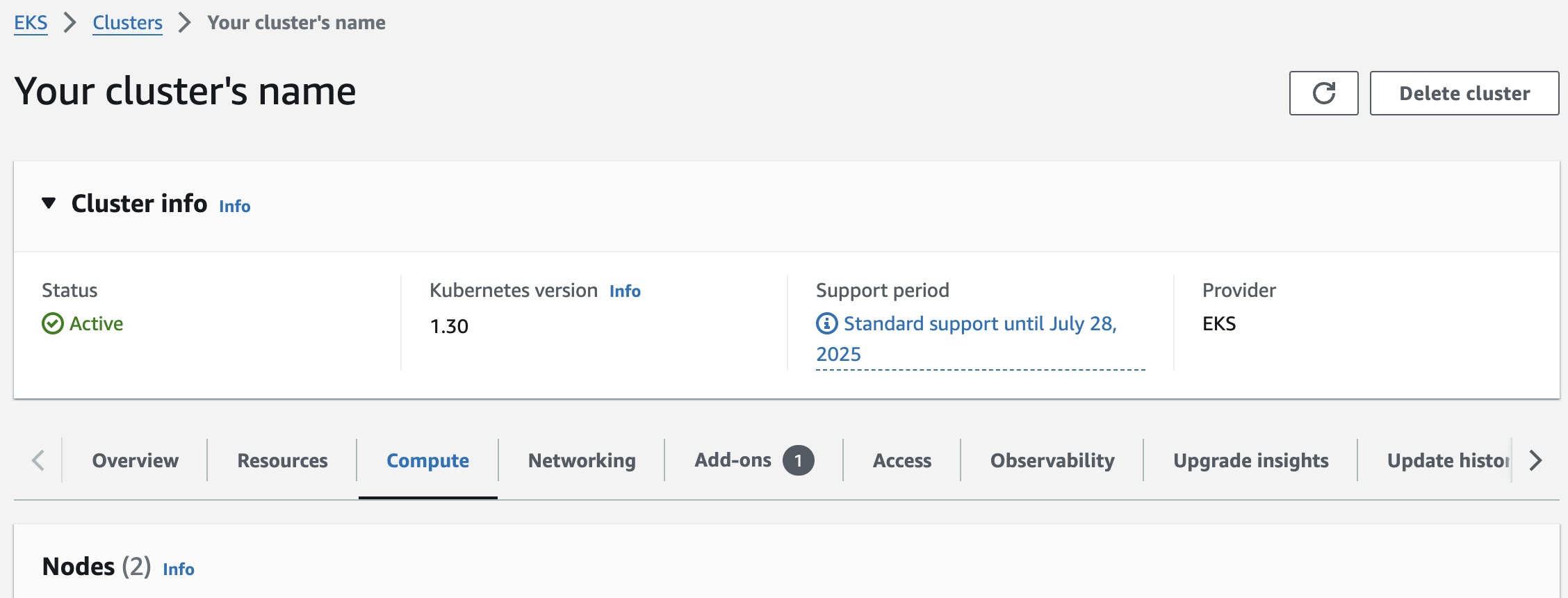
Task: Click the left arrow beside Overview tab
Action: [38, 460]
